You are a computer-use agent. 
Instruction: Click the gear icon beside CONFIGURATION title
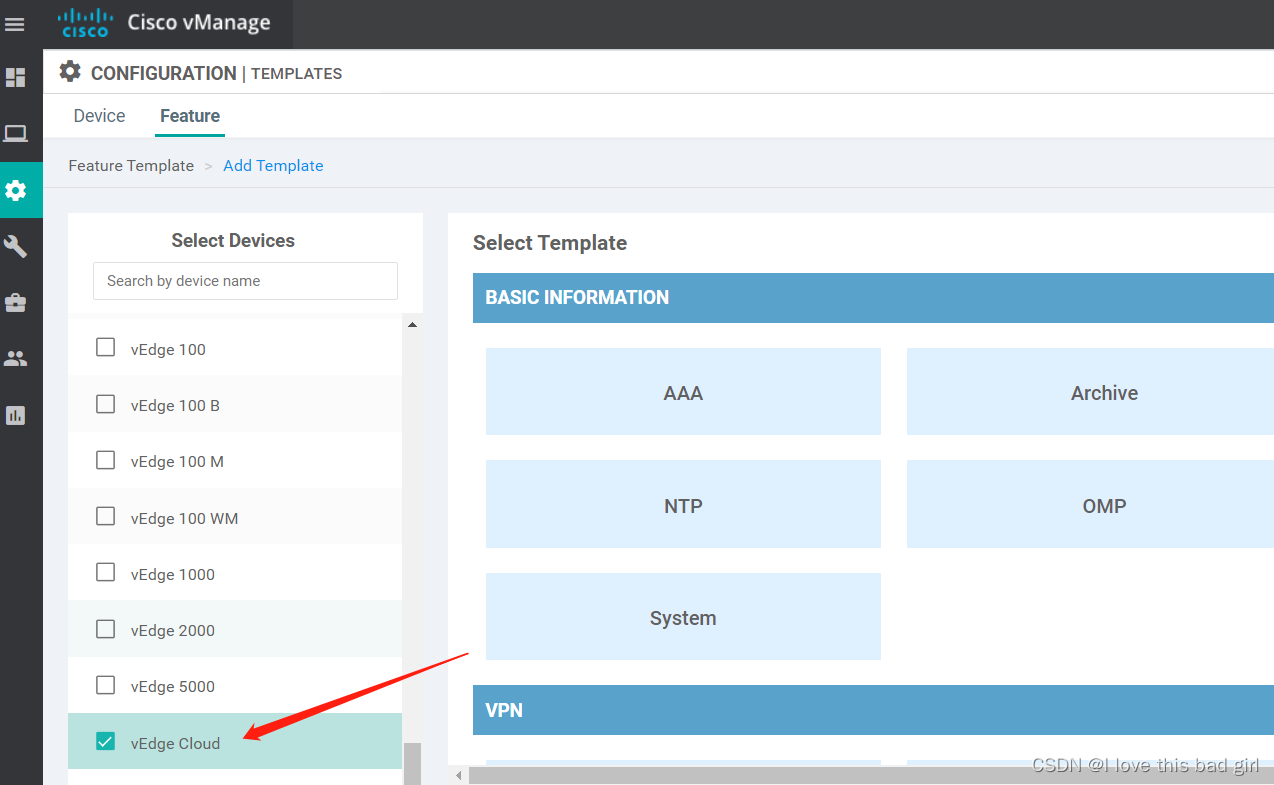(x=69, y=72)
